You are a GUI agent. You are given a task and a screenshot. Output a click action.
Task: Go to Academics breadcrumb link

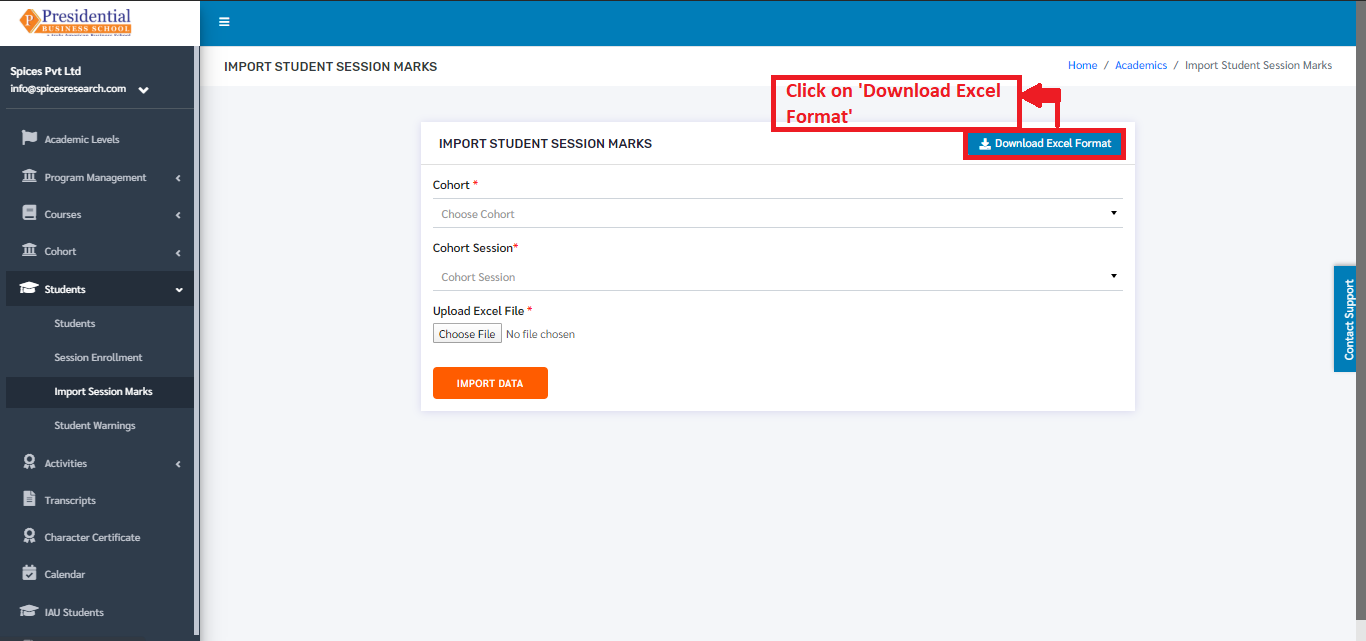pos(1141,65)
